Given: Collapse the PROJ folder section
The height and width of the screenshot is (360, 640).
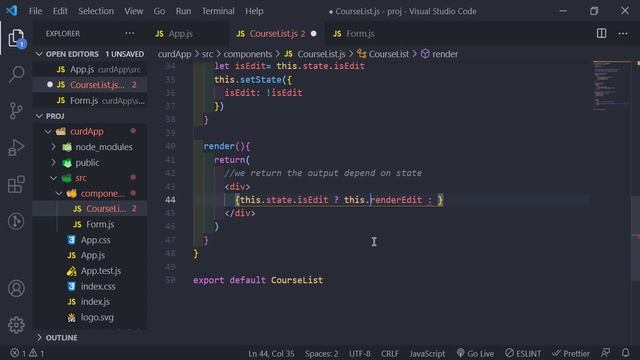Looking at the screenshot, I should click(90, 116).
